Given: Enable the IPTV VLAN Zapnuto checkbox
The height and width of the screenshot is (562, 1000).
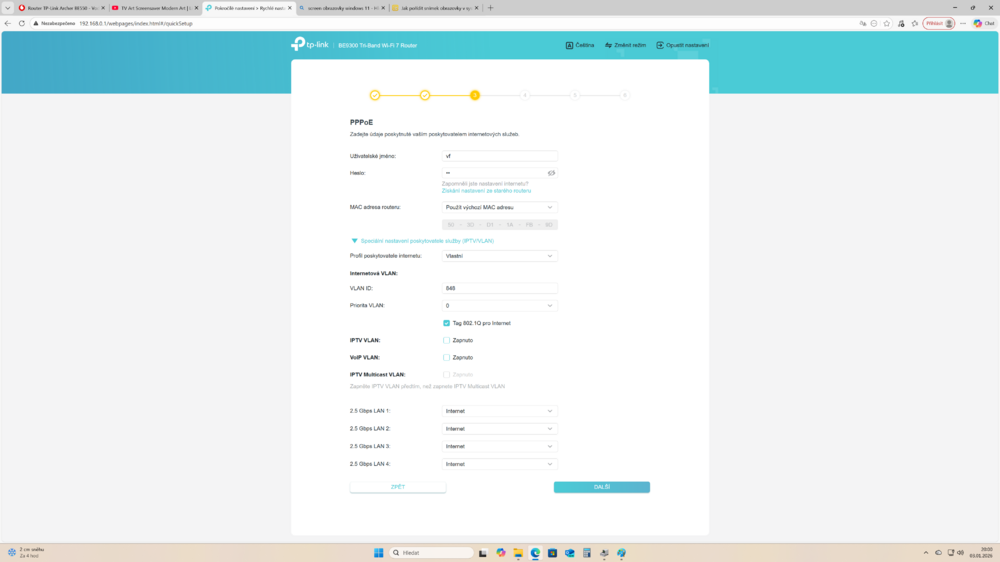Looking at the screenshot, I should 447,340.
